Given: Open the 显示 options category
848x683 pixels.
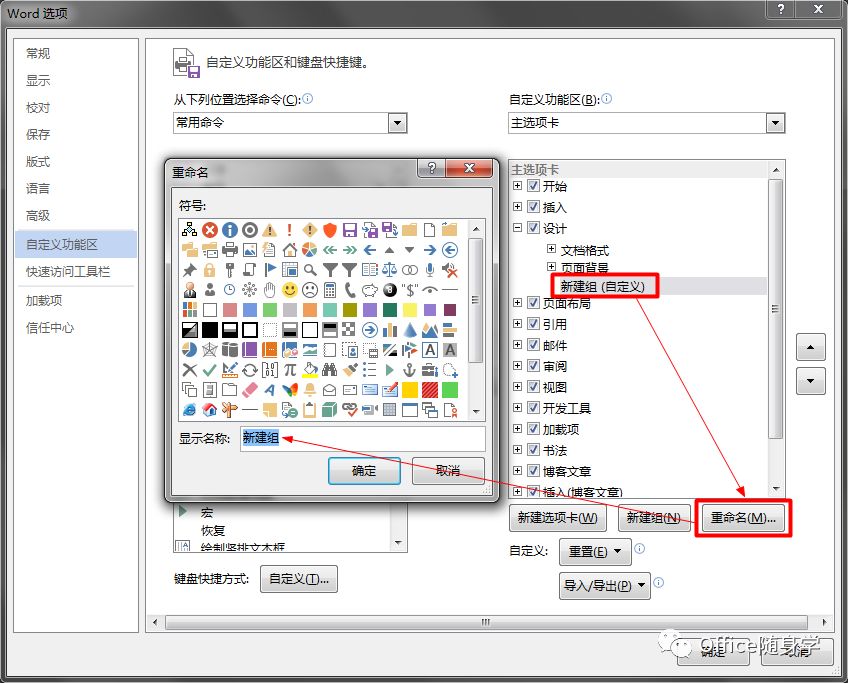Looking at the screenshot, I should point(38,81).
